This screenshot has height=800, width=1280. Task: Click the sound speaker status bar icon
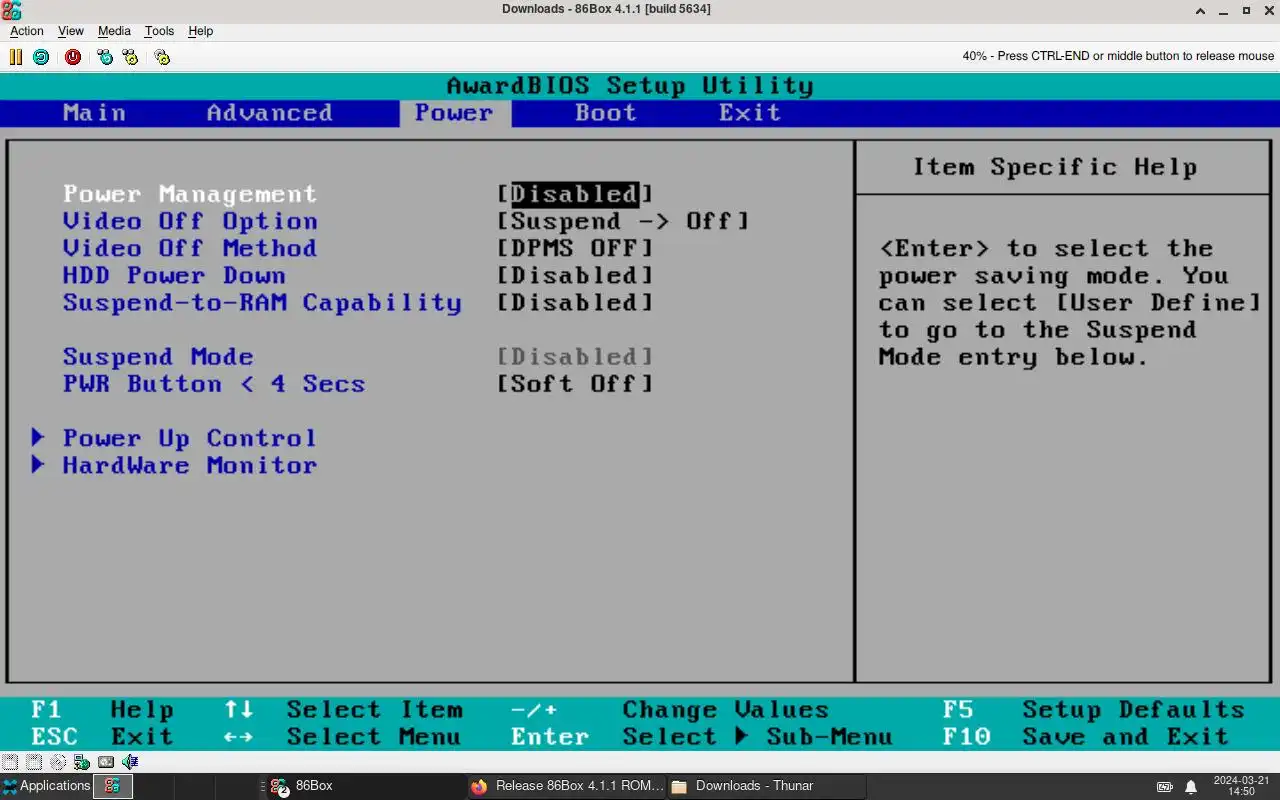(x=130, y=762)
